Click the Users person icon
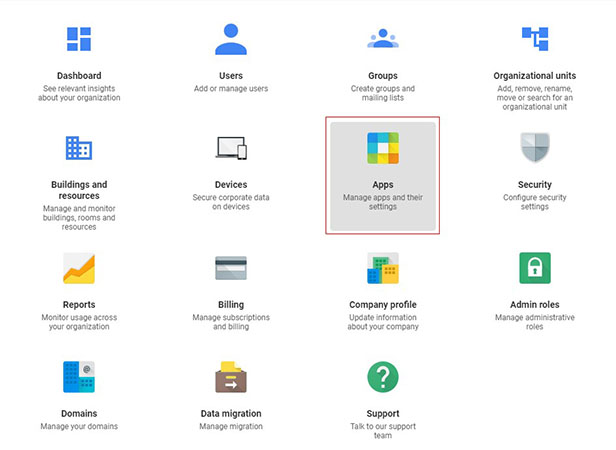This screenshot has width=616, height=450. pyautogui.click(x=231, y=39)
